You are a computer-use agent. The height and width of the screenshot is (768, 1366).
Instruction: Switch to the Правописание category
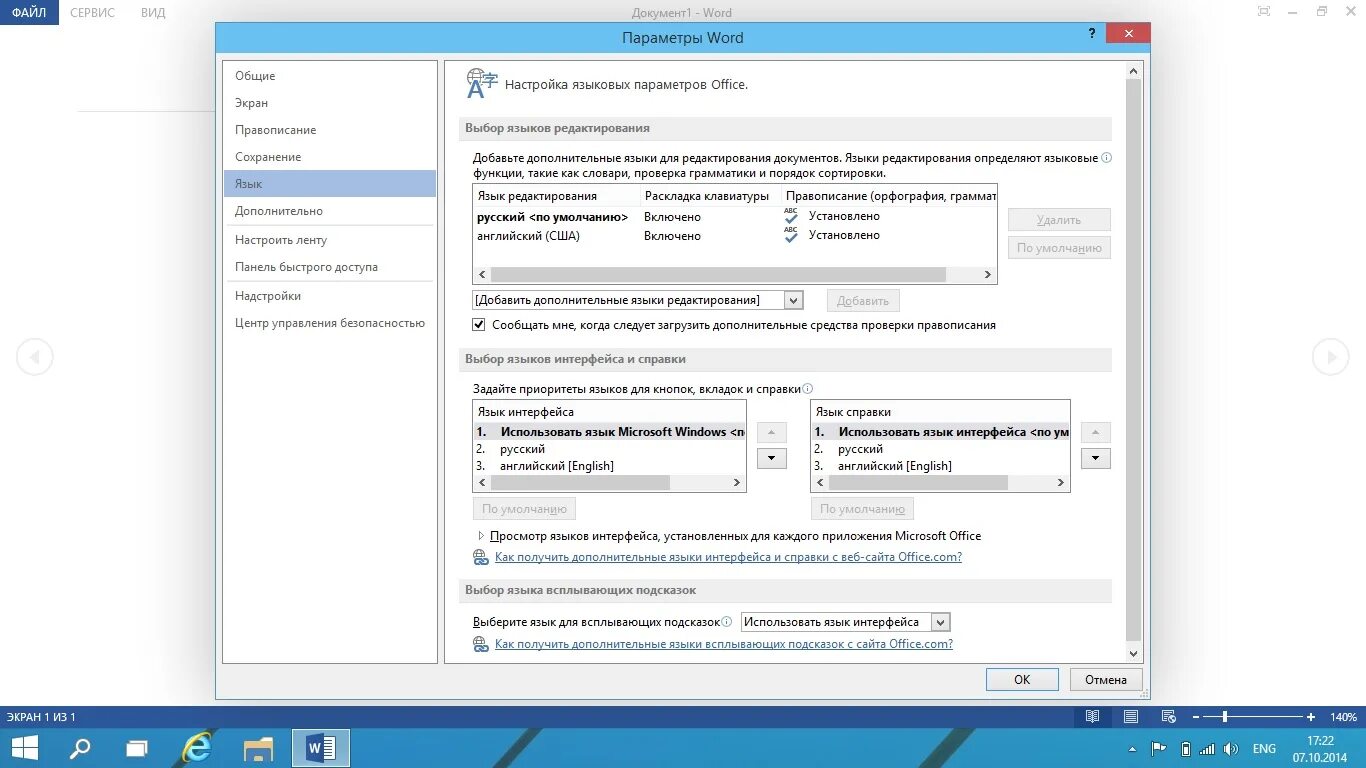click(x=276, y=130)
